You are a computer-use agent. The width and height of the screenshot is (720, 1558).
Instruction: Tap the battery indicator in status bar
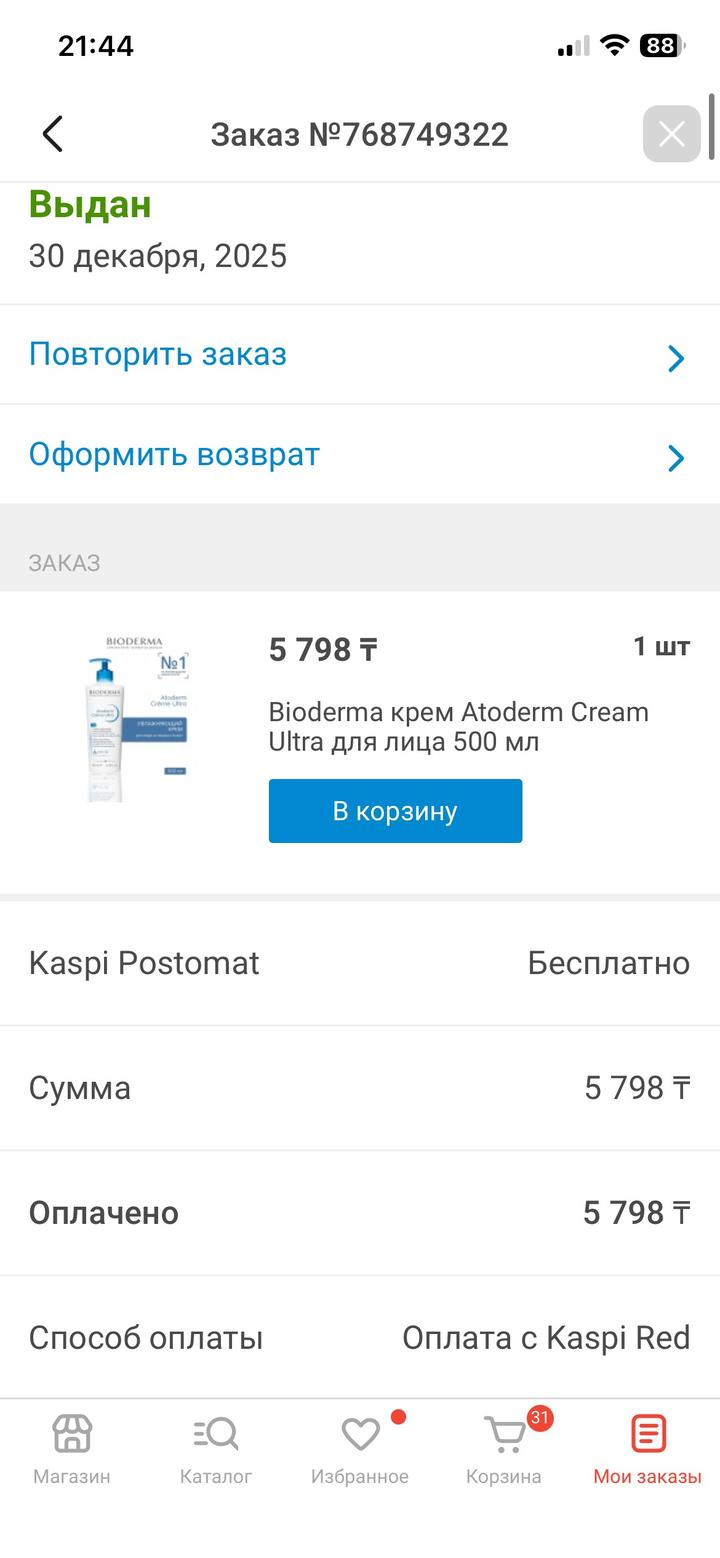[x=661, y=46]
